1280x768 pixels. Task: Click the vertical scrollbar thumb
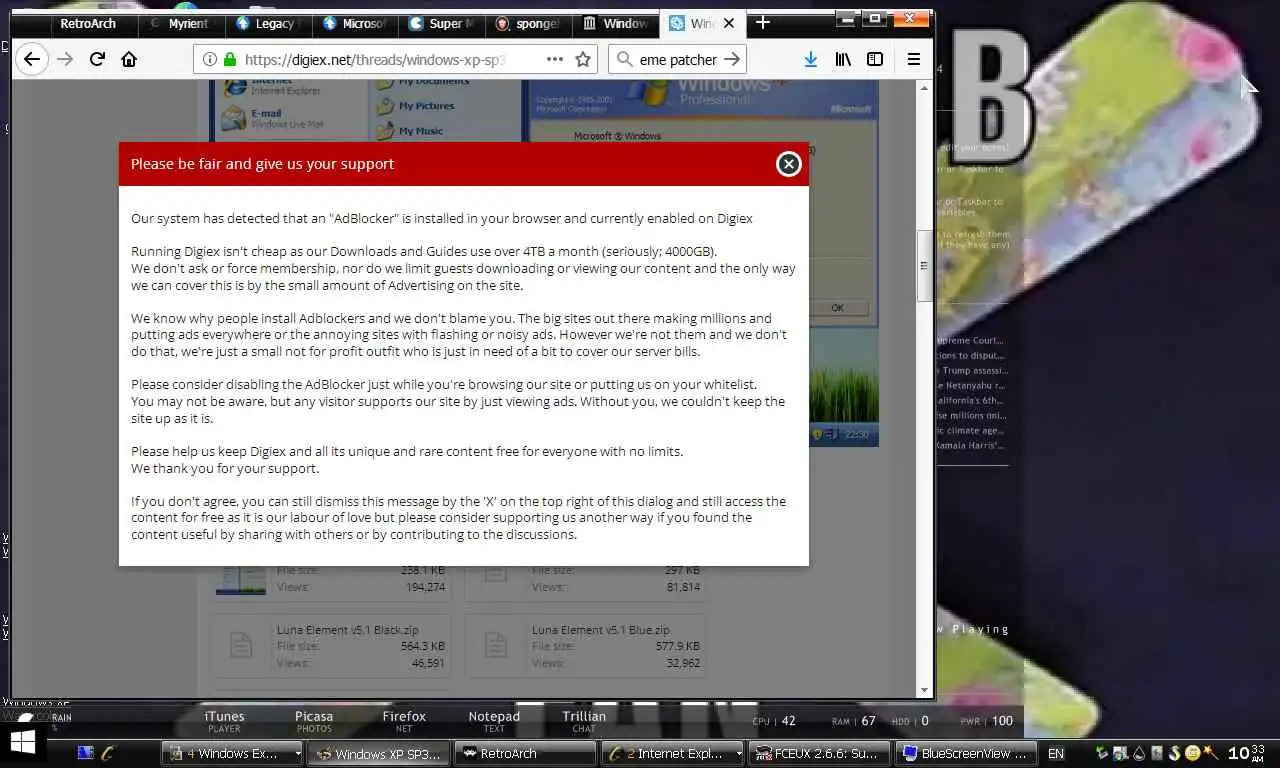click(925, 266)
